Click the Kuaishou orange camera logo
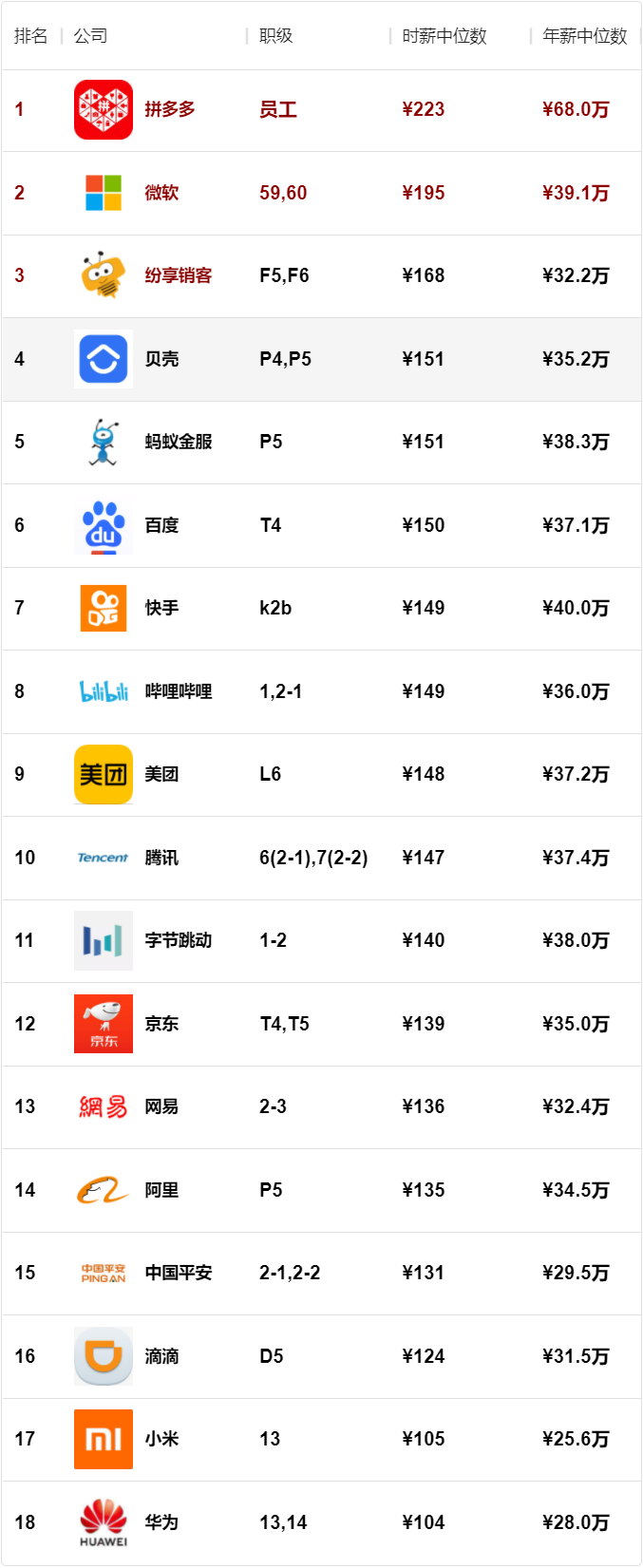 pyautogui.click(x=104, y=609)
